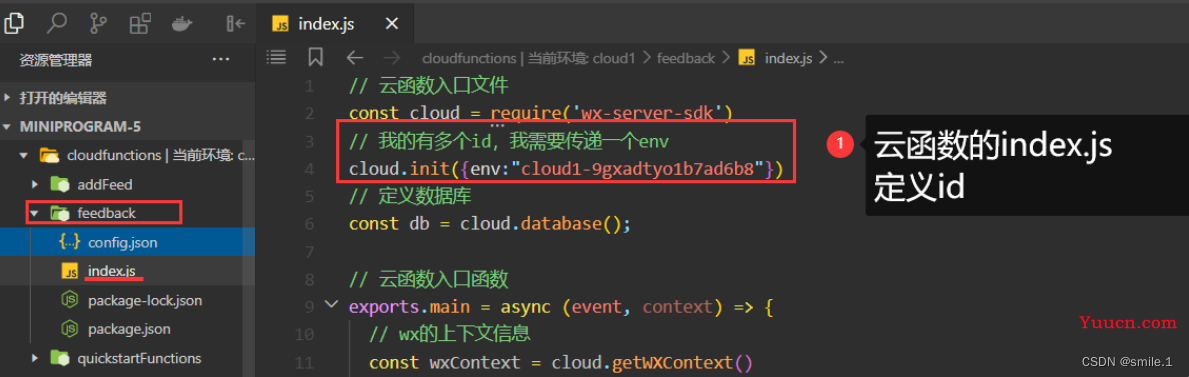Image resolution: width=1189 pixels, height=377 pixels.
Task: Click the env id string "cloud1-9gxadtyo1b7ad6b8"
Action: pos(638,168)
